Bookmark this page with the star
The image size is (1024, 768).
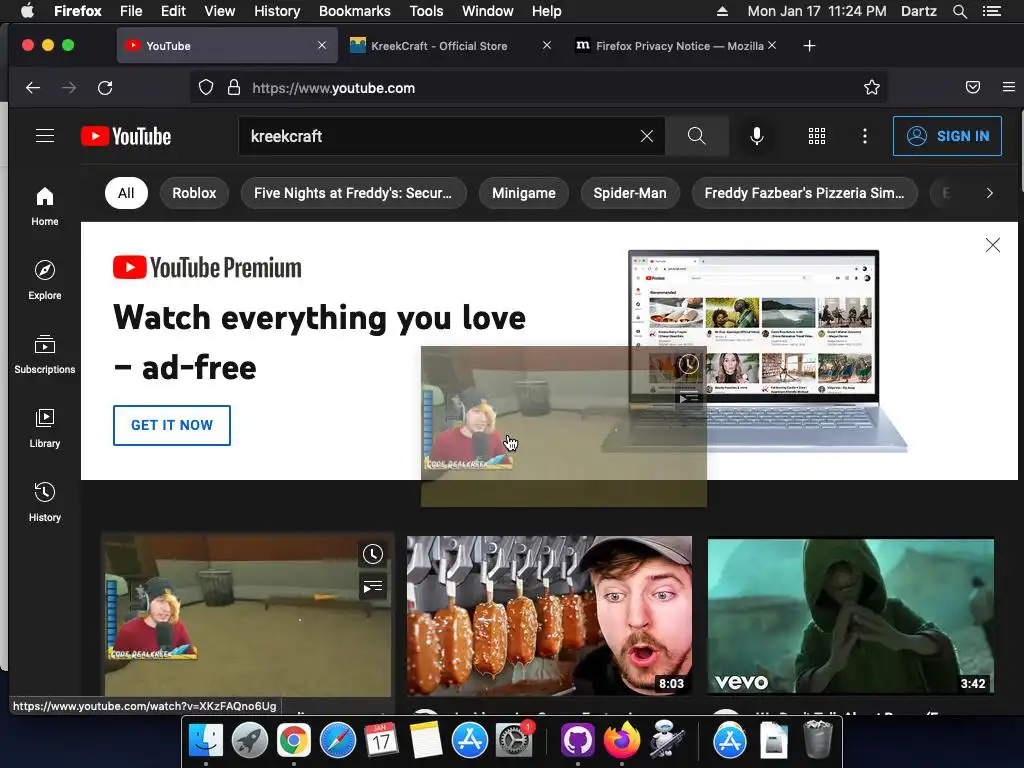tap(872, 88)
